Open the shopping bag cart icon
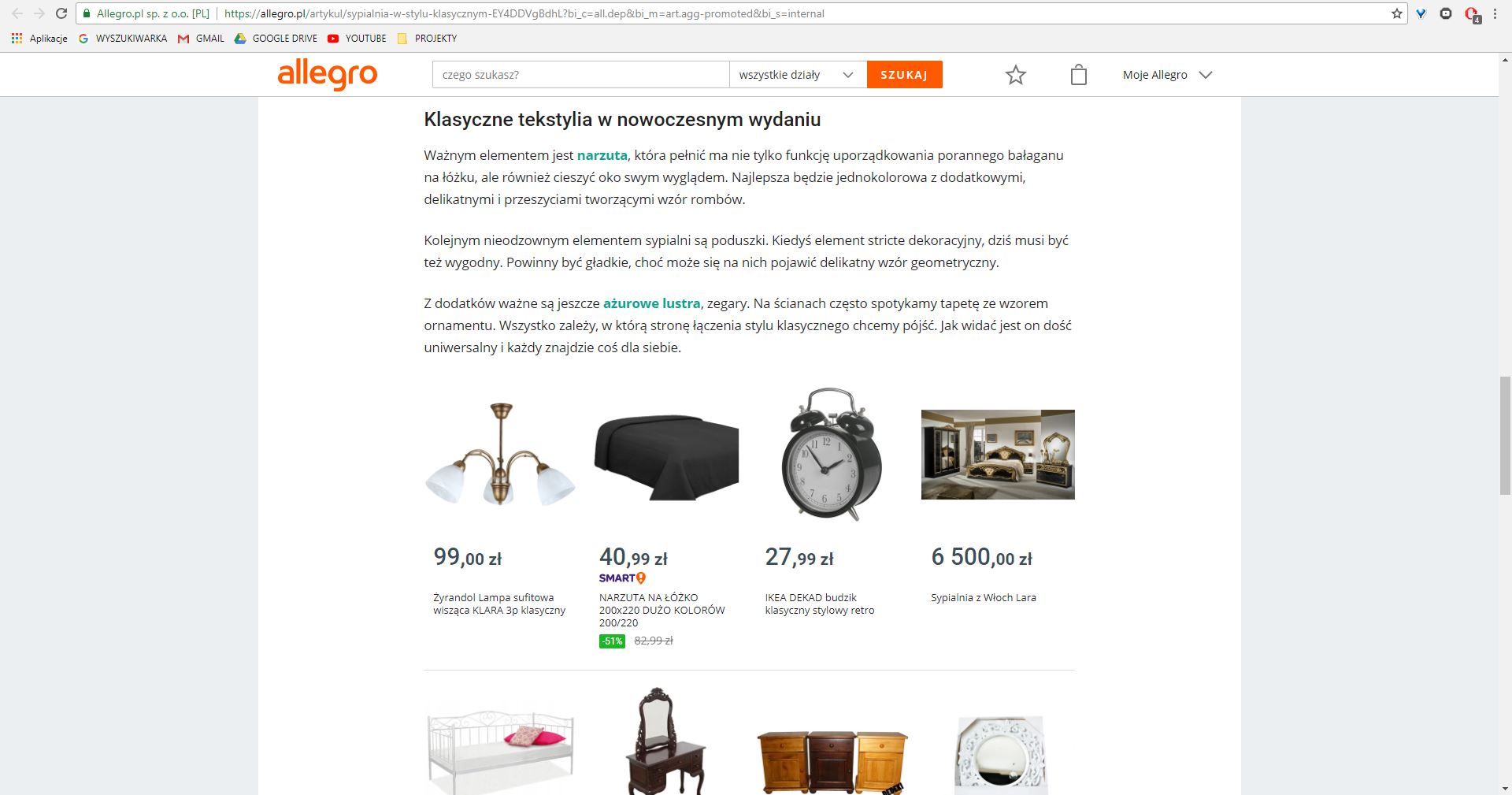Screen dimensions: 1512x795 click(x=1079, y=75)
